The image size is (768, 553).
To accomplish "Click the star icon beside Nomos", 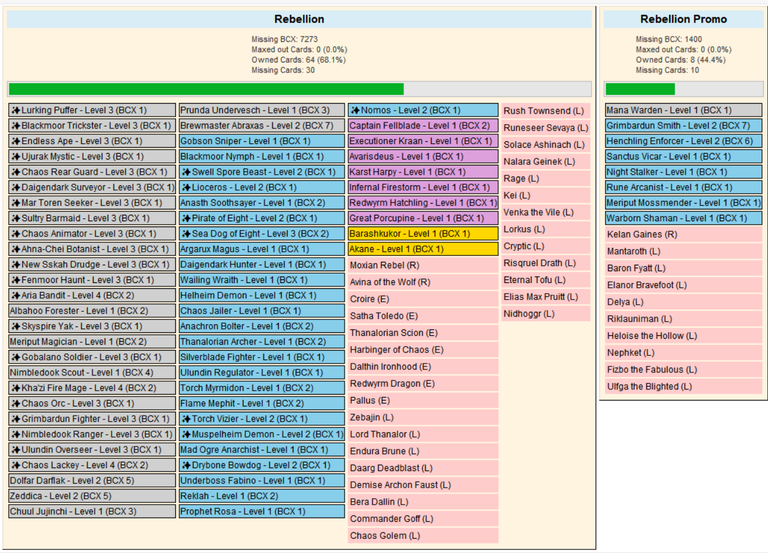I will pyautogui.click(x=356, y=110).
